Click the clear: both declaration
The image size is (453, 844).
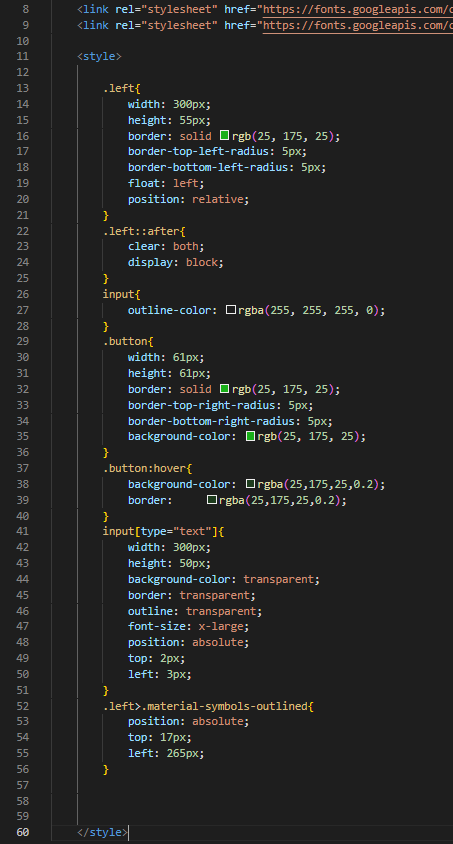point(166,247)
